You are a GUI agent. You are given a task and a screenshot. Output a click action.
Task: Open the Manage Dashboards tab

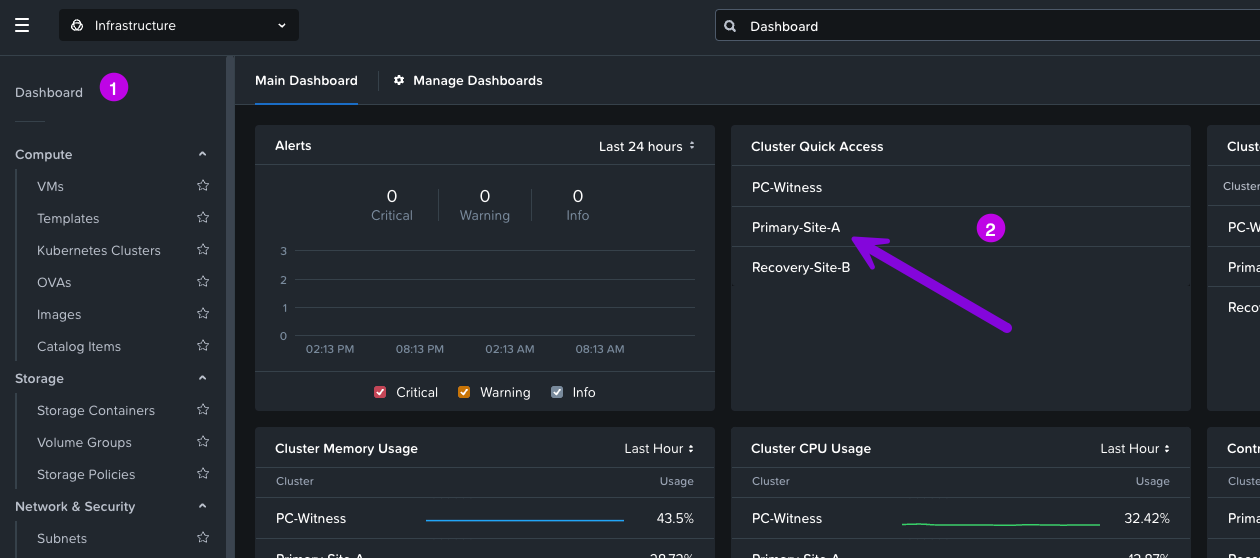pos(468,80)
